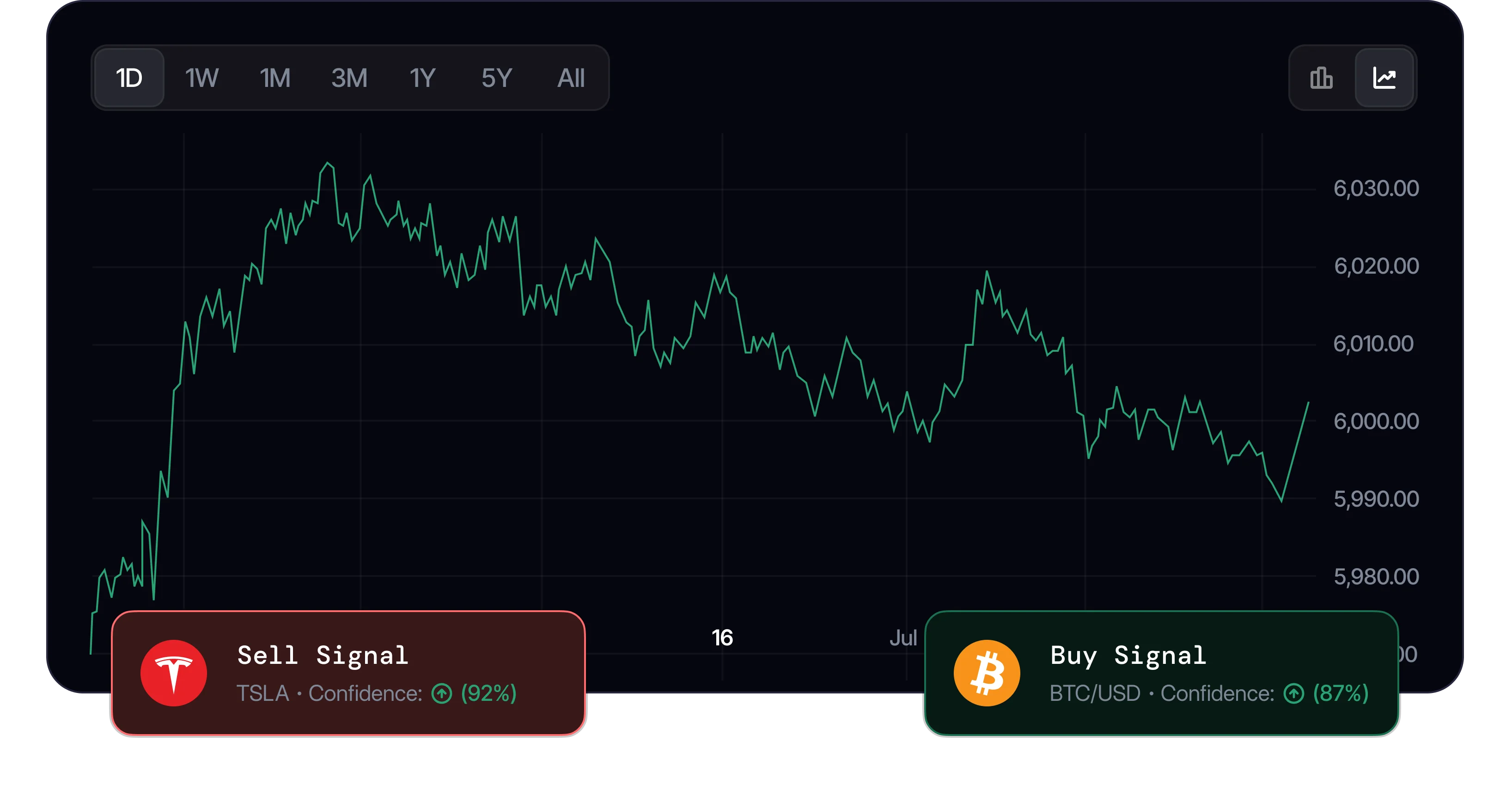Viewport: 1512px width, 797px height.
Task: Click the 6,030.00 price axis label
Action: (1376, 189)
